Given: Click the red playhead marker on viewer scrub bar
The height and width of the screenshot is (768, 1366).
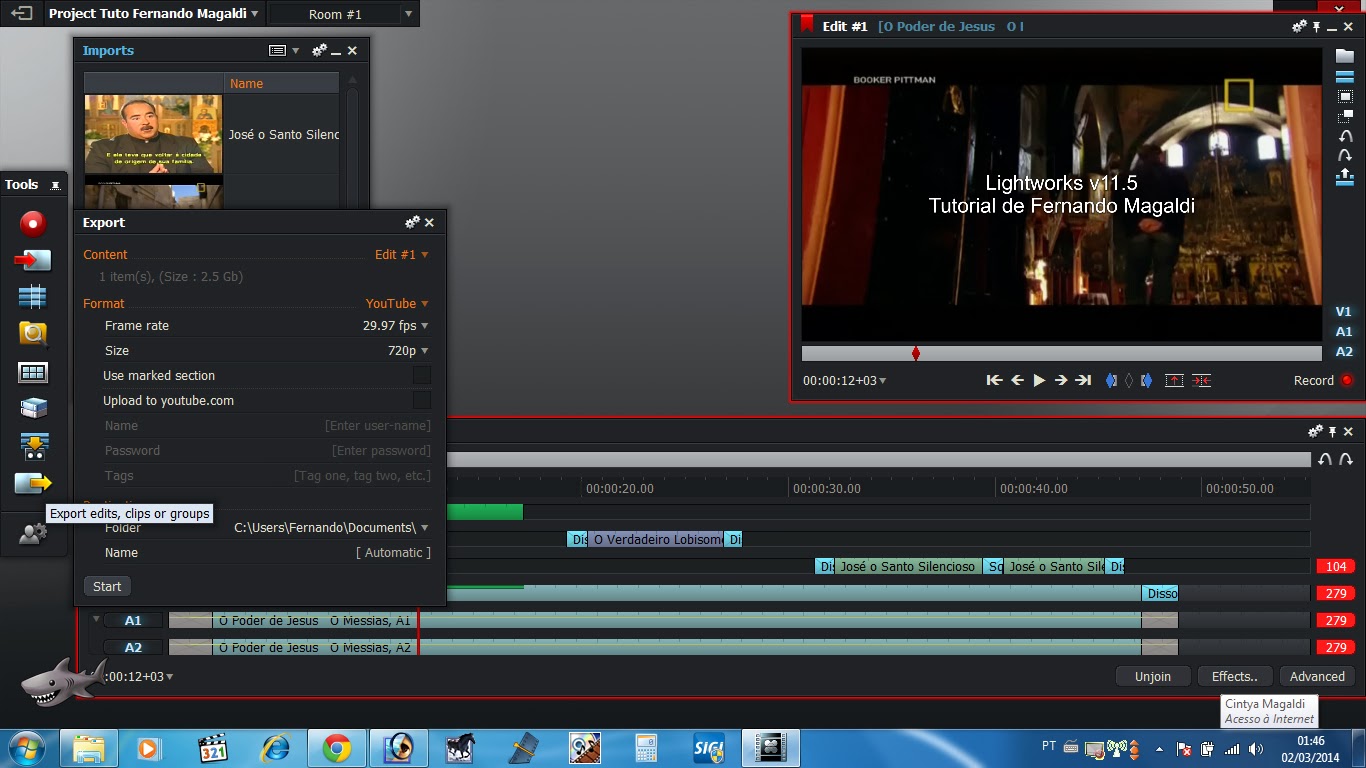Looking at the screenshot, I should tap(916, 353).
